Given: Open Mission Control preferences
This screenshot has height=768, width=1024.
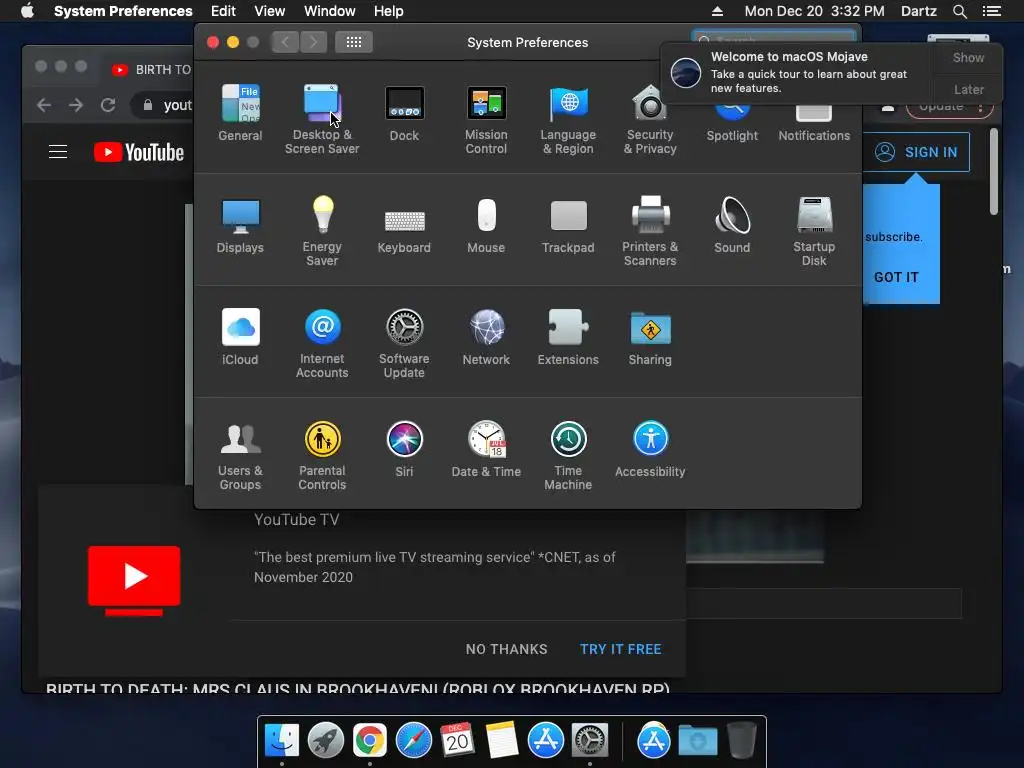Looking at the screenshot, I should pos(487,119).
